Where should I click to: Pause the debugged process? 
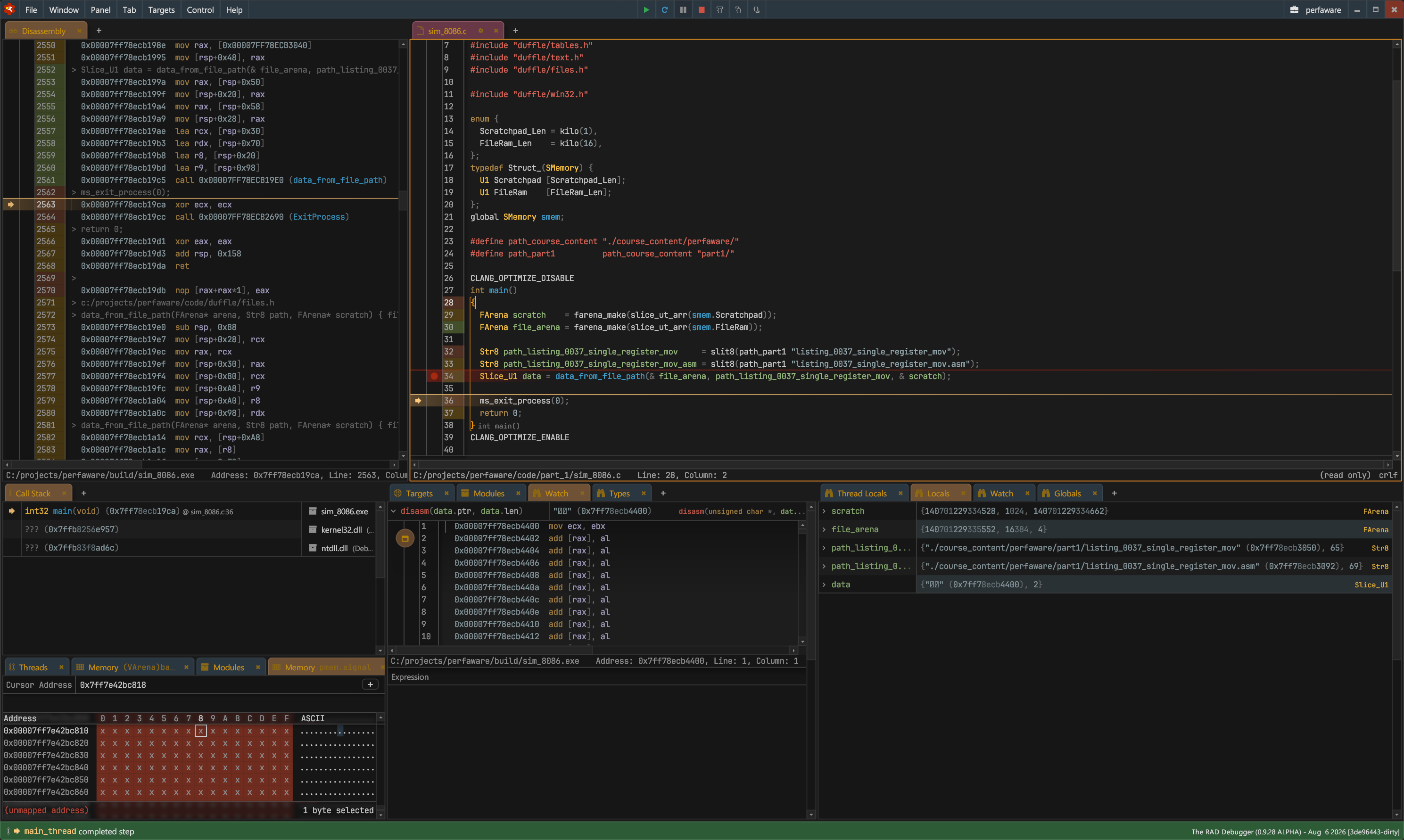click(683, 9)
